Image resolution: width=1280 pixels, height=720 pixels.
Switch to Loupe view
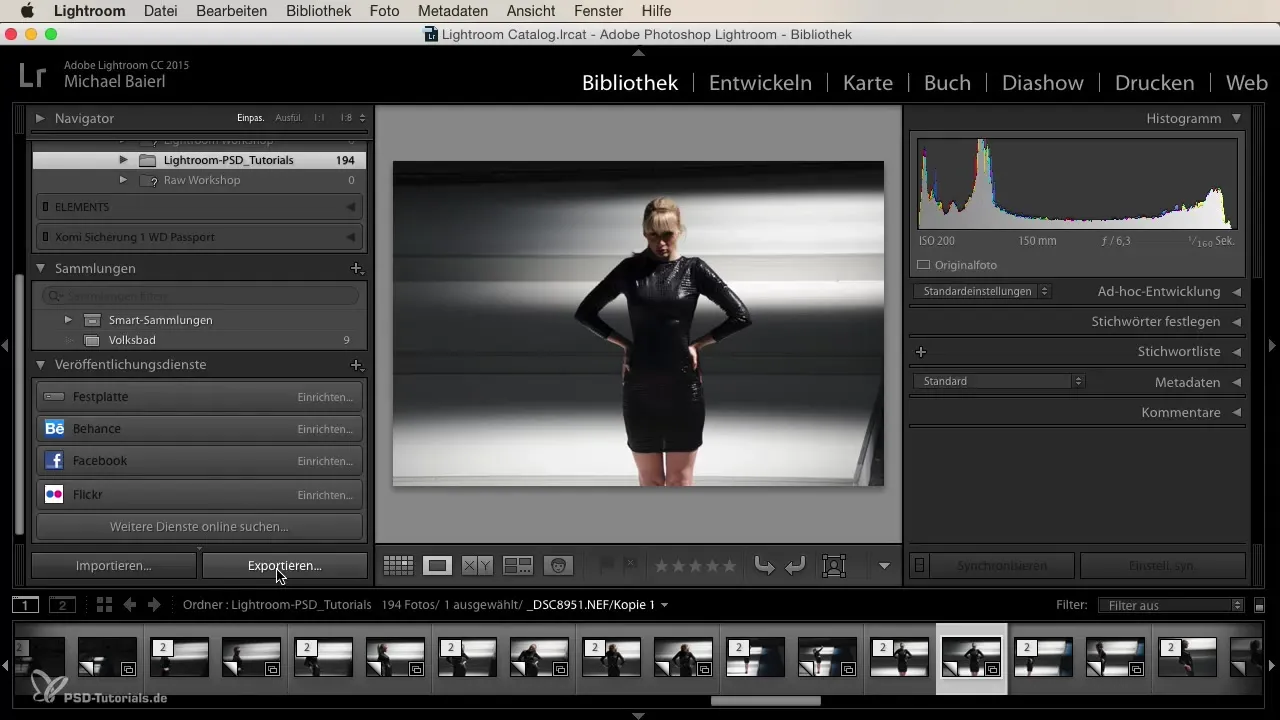point(437,566)
